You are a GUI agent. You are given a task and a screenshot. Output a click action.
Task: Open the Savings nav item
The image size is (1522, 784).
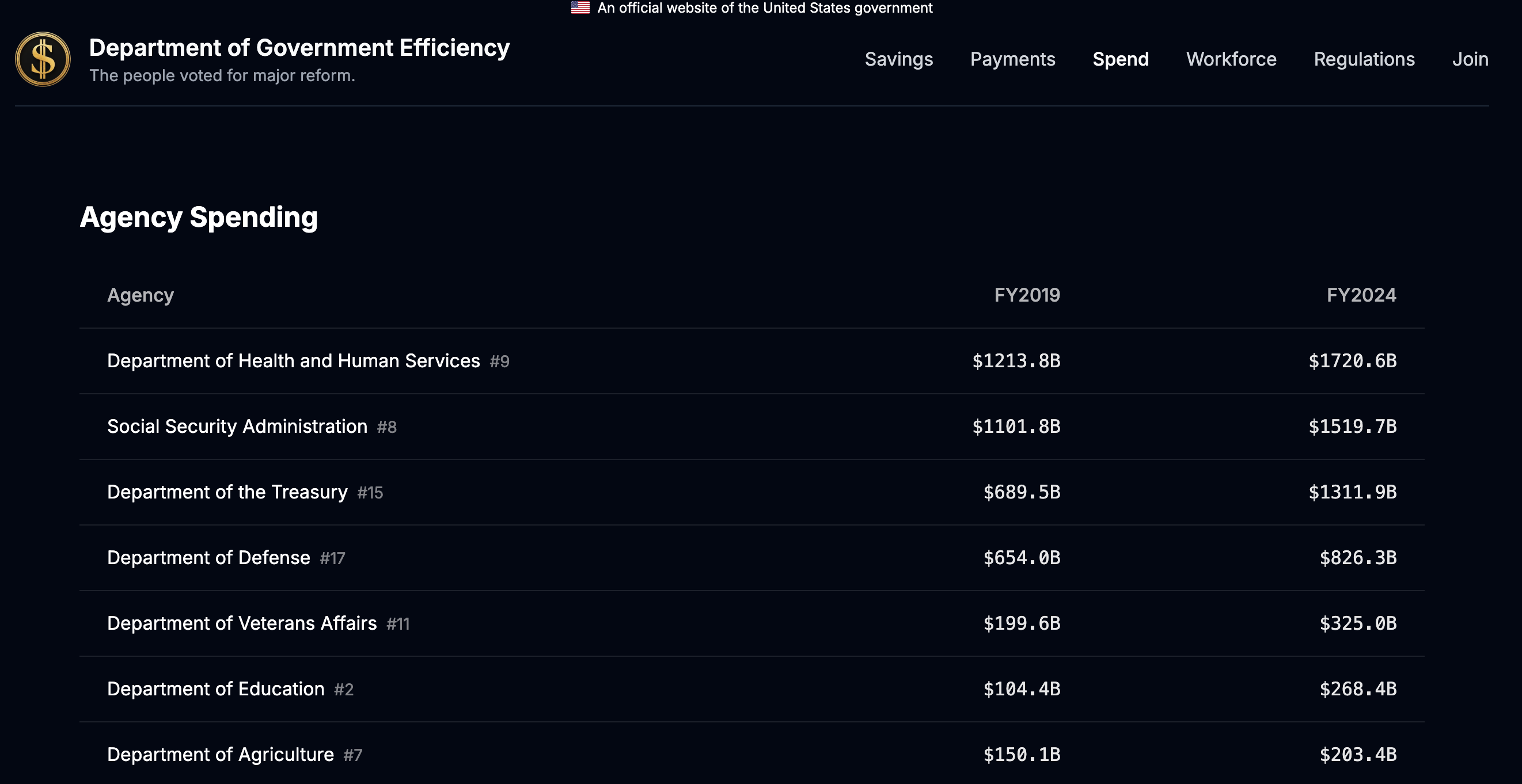[899, 59]
